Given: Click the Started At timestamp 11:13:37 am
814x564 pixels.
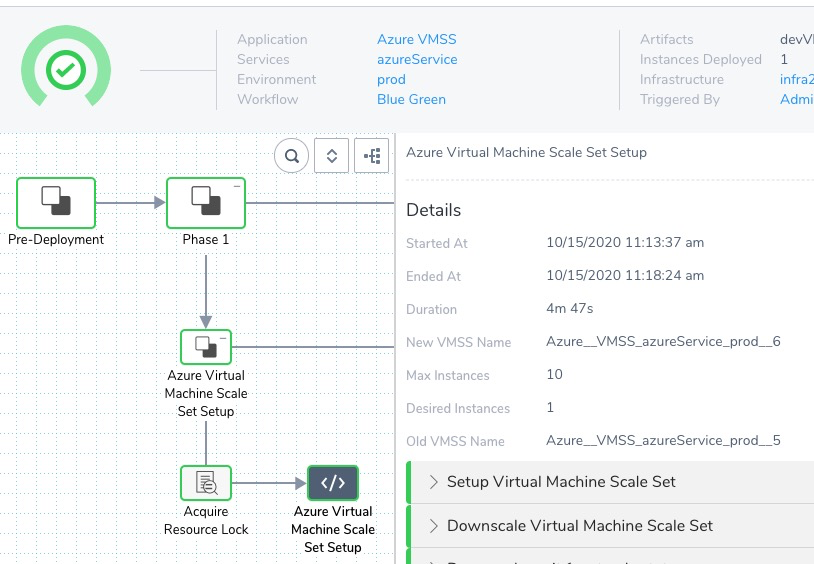Looking at the screenshot, I should click(625, 243).
